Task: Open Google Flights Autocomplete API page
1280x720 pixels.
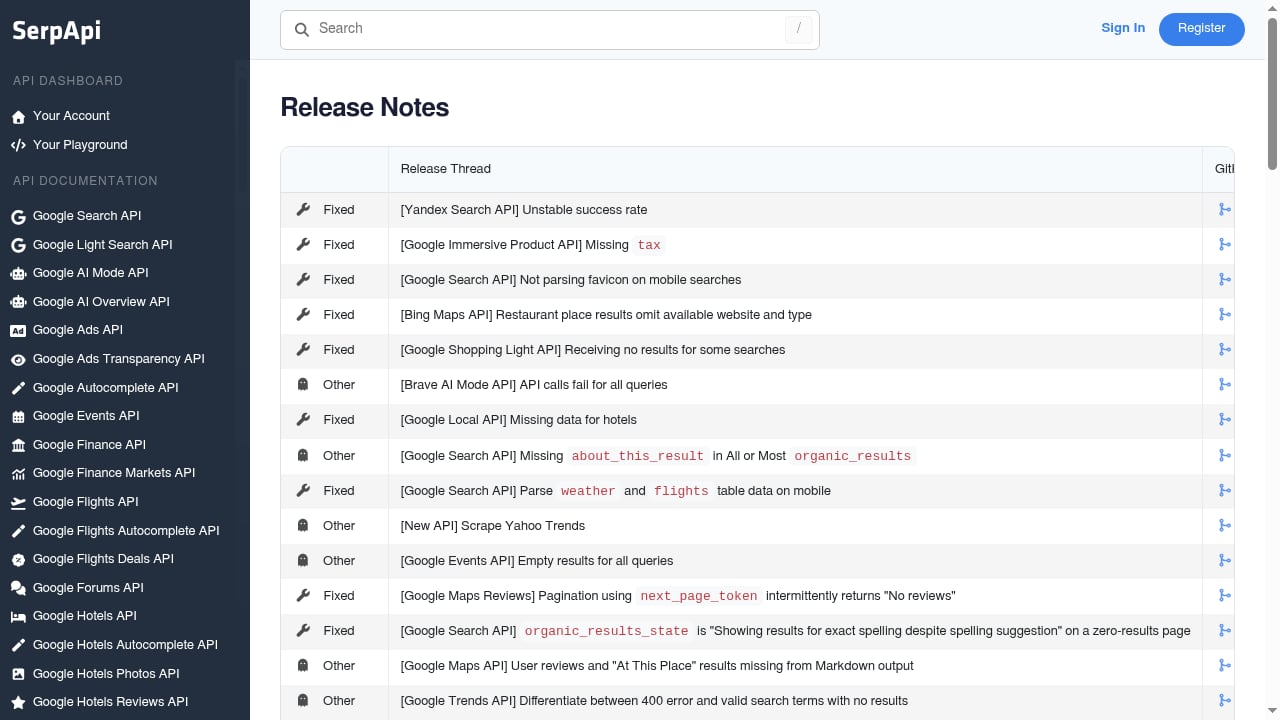Action: click(x=126, y=531)
